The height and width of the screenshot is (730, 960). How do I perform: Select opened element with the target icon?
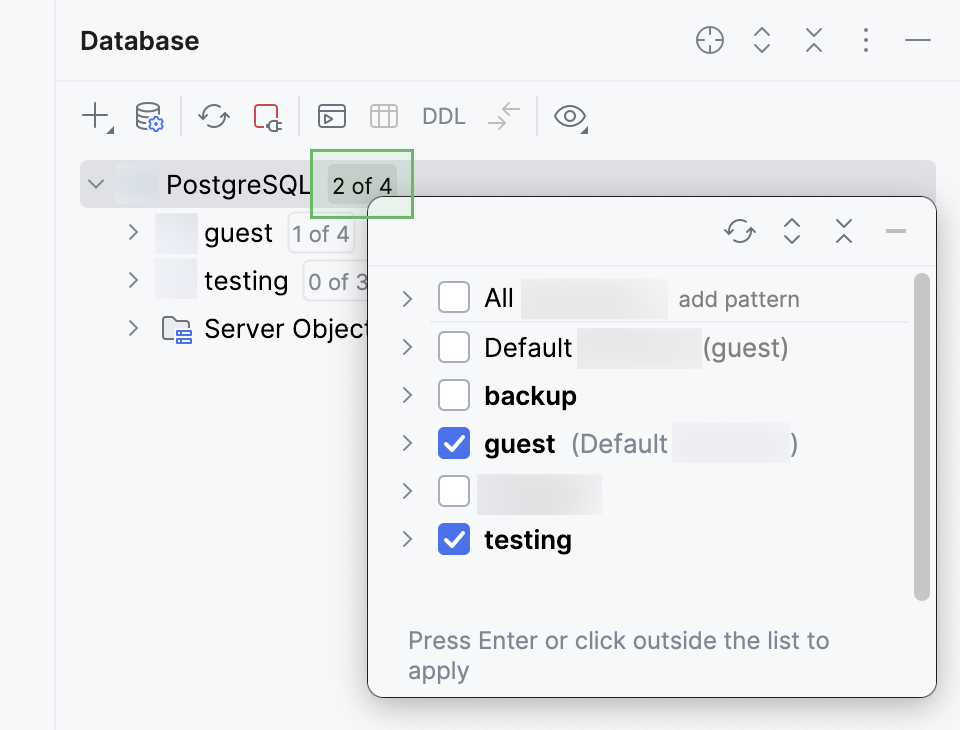click(x=709, y=40)
